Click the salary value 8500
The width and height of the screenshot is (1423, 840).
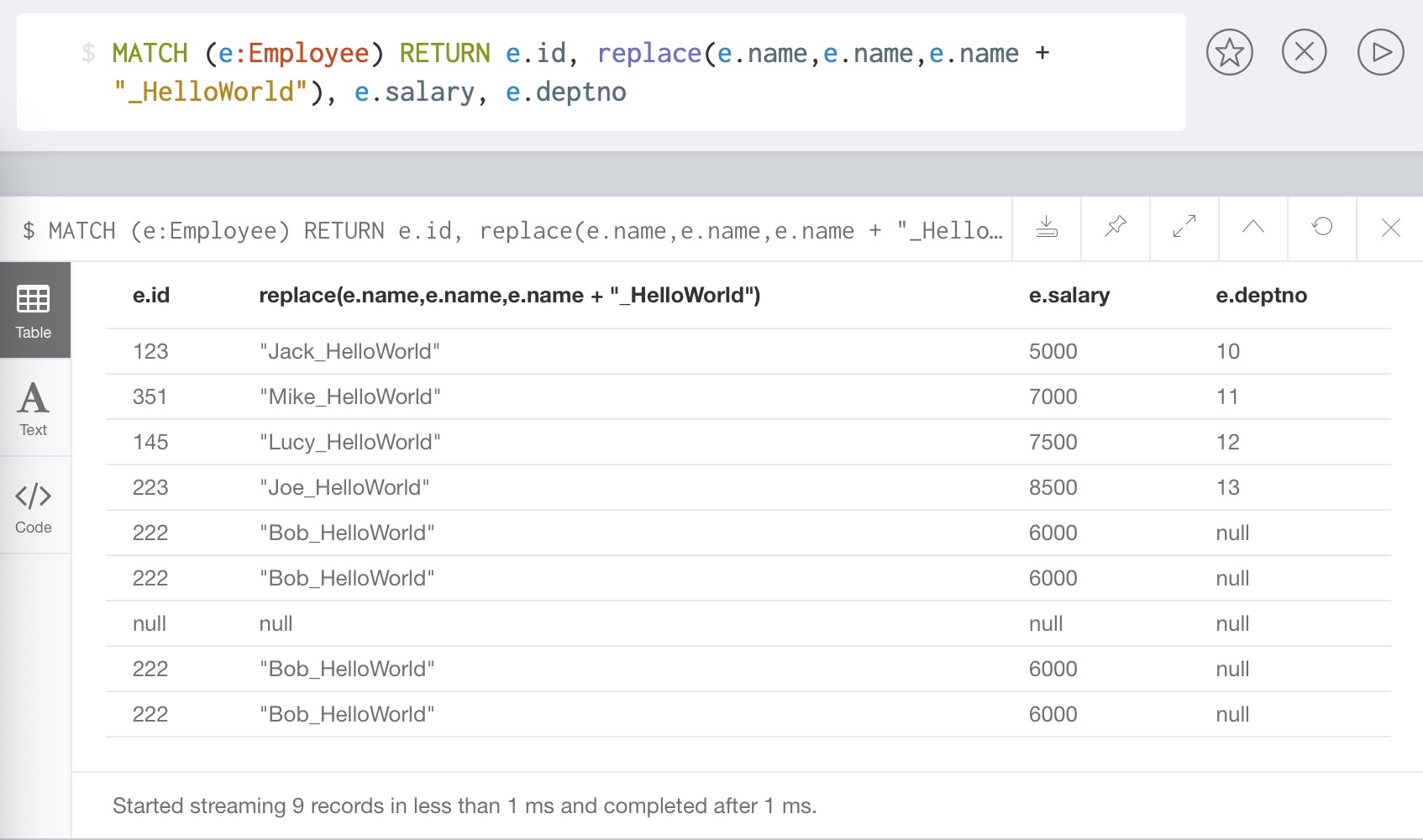pos(1053,488)
